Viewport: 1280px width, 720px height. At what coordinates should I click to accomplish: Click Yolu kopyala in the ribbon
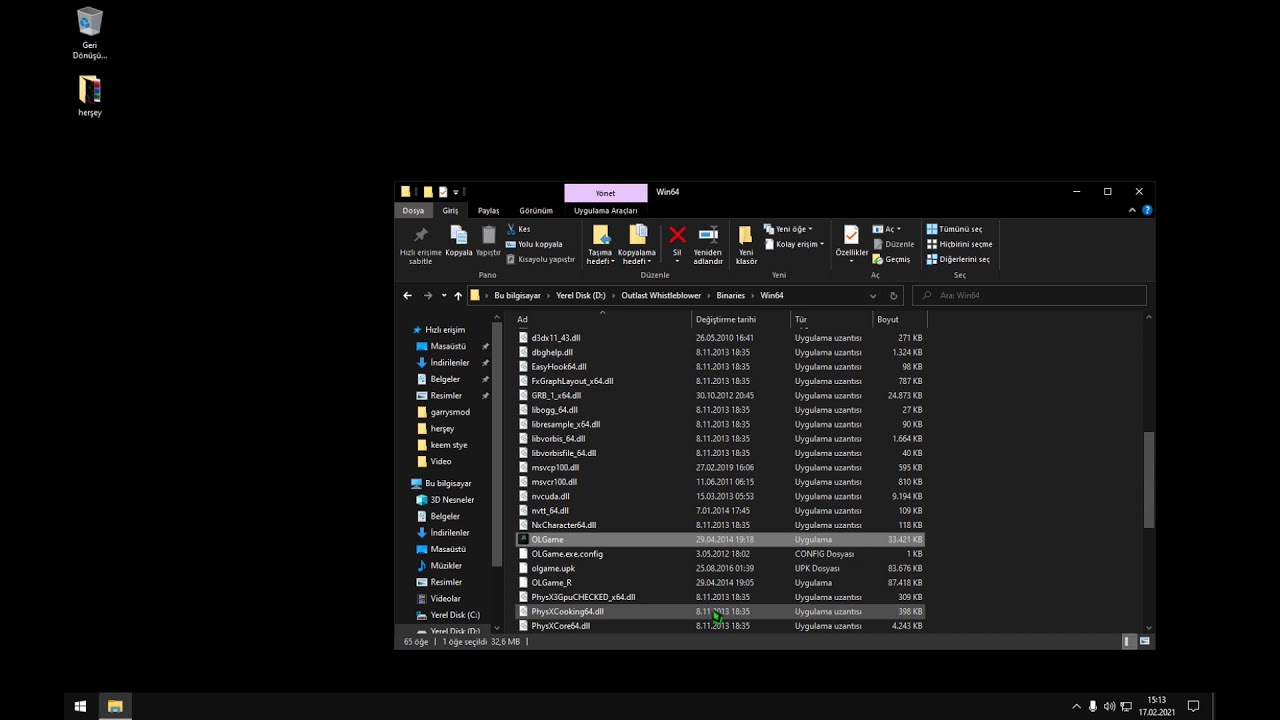pyautogui.click(x=534, y=244)
